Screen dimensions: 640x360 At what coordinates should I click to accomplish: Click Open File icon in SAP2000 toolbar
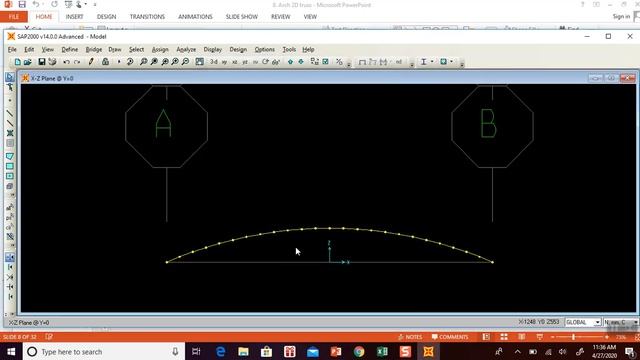click(28, 62)
